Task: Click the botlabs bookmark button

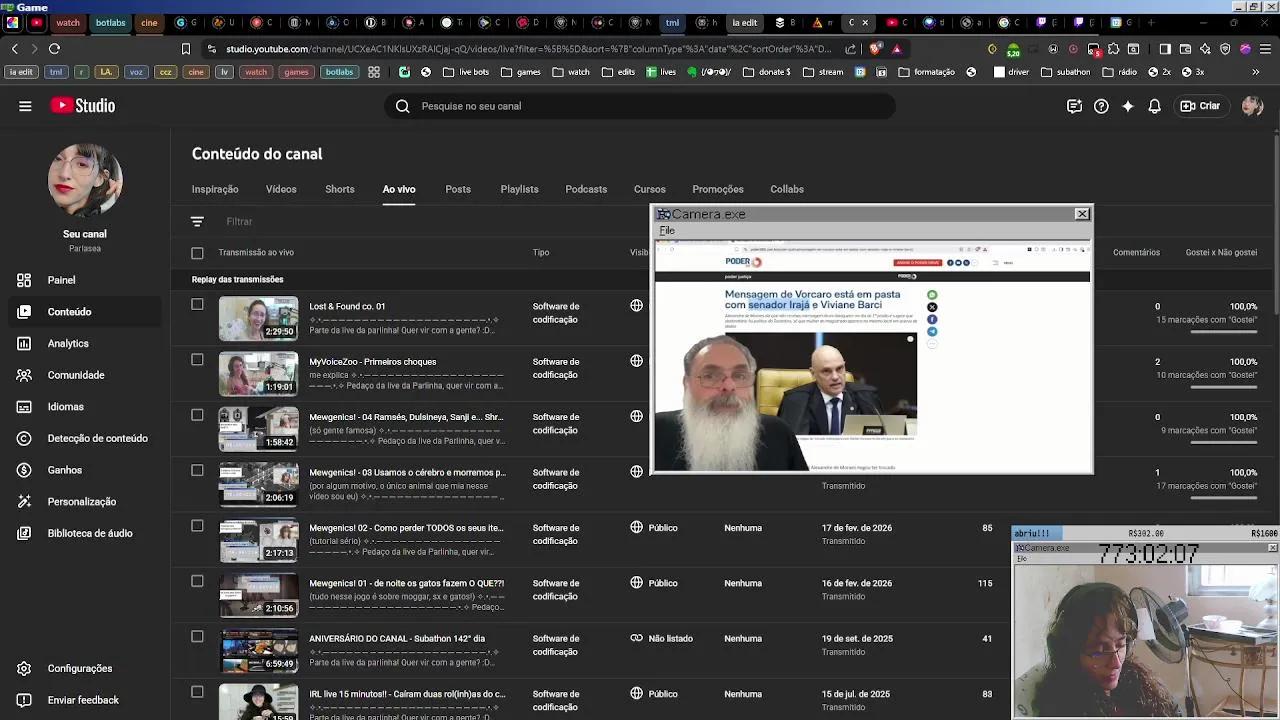Action: [339, 72]
